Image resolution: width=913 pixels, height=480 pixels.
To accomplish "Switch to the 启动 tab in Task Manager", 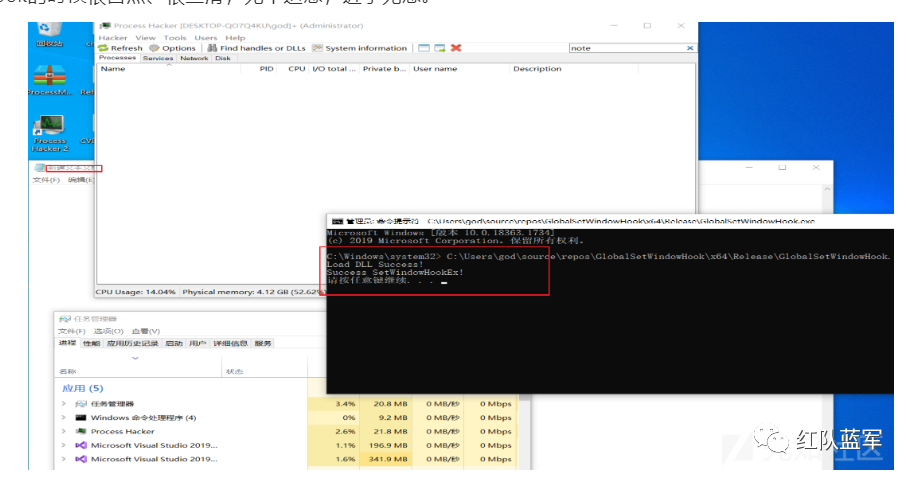I will coord(174,344).
